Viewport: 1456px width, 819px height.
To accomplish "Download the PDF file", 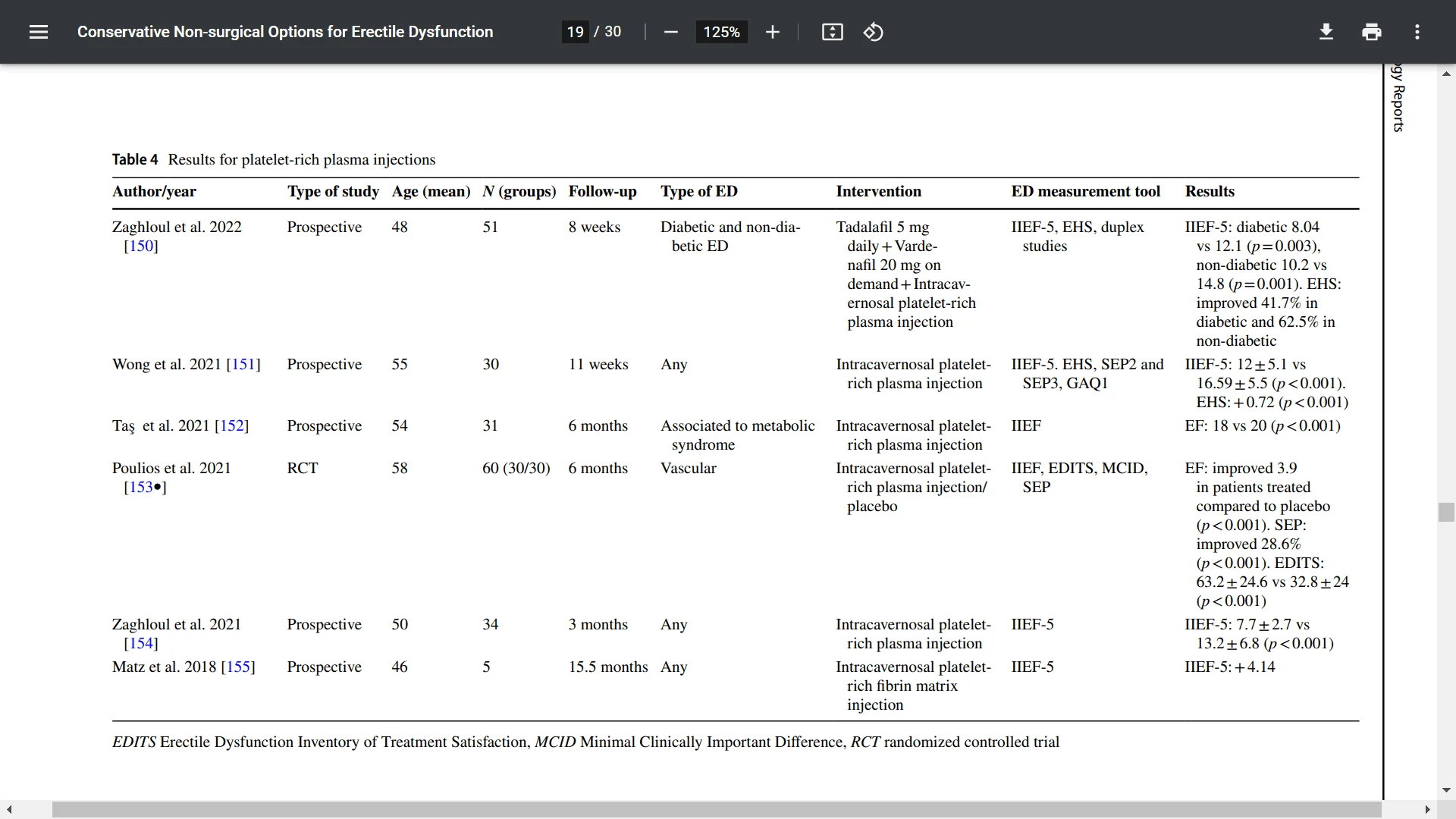I will 1326,32.
